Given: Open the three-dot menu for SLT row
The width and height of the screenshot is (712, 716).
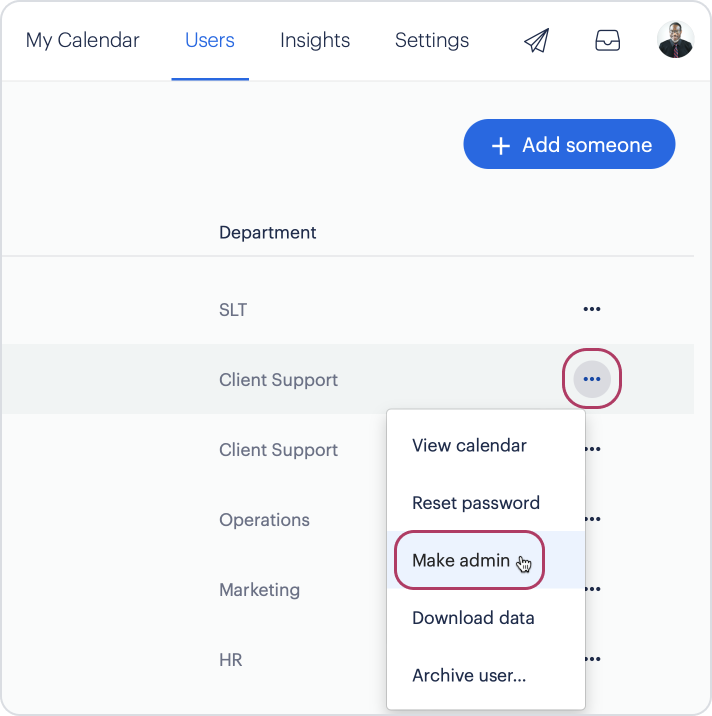Looking at the screenshot, I should (x=591, y=309).
